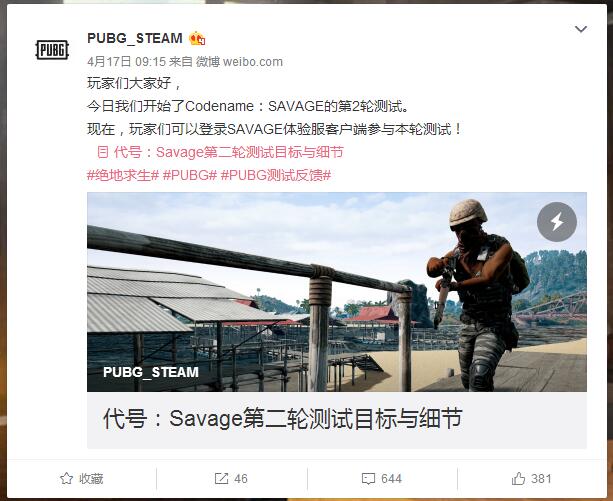This screenshot has width=613, height=501.
Task: Like the post with thumbs-up icon
Action: pyautogui.click(x=518, y=478)
